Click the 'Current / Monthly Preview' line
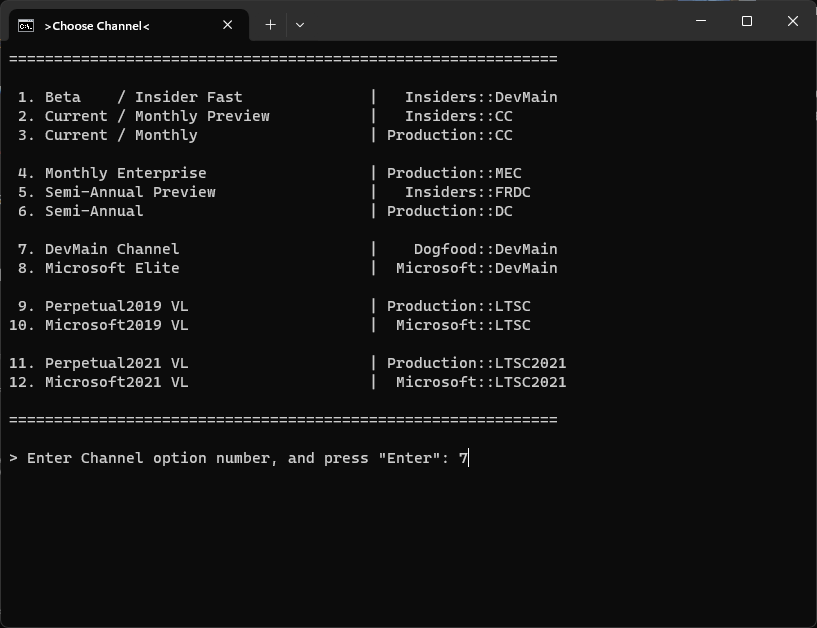Screen dimensions: 817x628 point(157,116)
